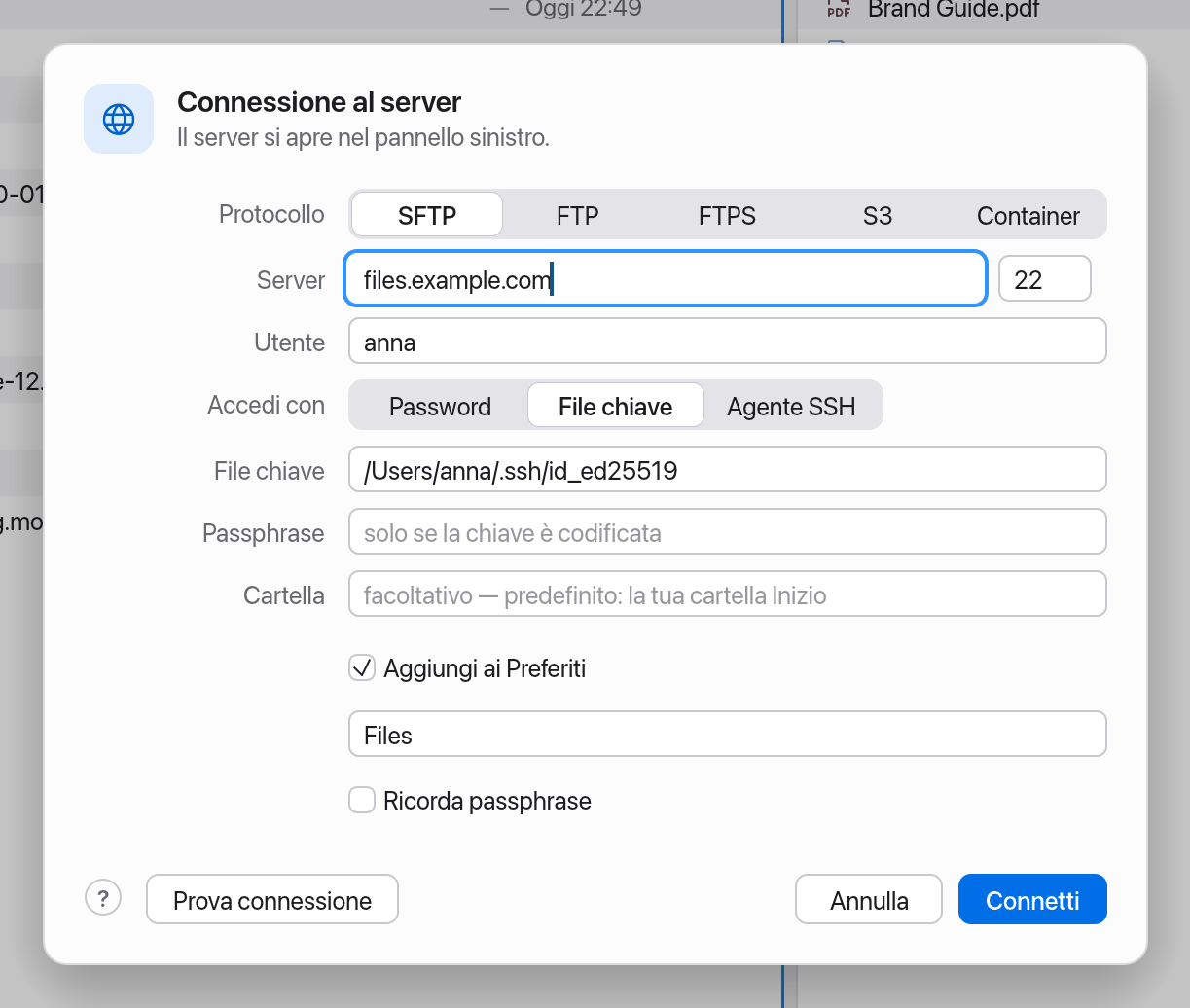Select the FTP protocol
This screenshot has height=1008, width=1190.
click(x=578, y=215)
